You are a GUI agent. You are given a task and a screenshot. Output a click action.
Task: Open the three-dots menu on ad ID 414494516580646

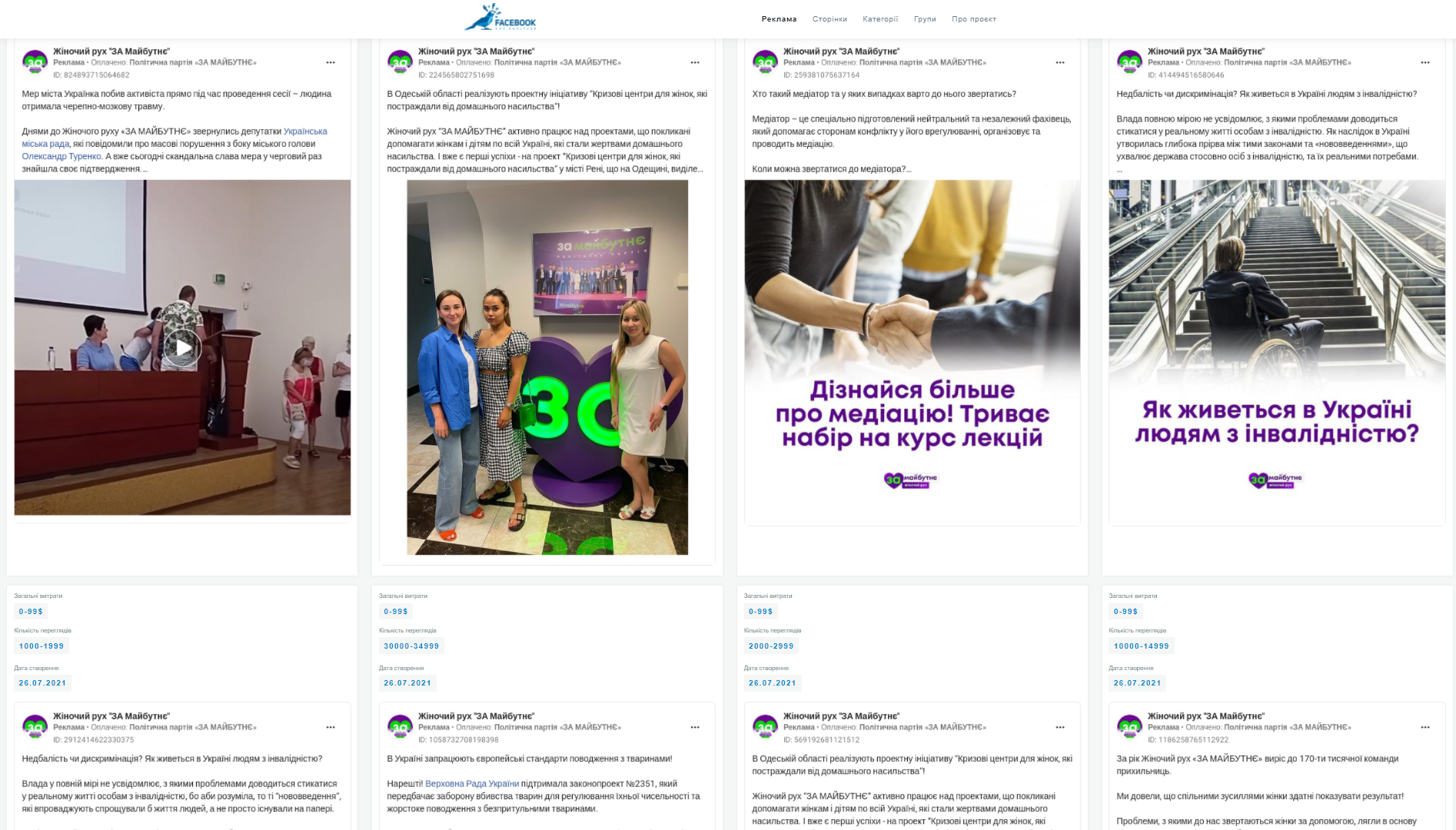click(x=1425, y=62)
